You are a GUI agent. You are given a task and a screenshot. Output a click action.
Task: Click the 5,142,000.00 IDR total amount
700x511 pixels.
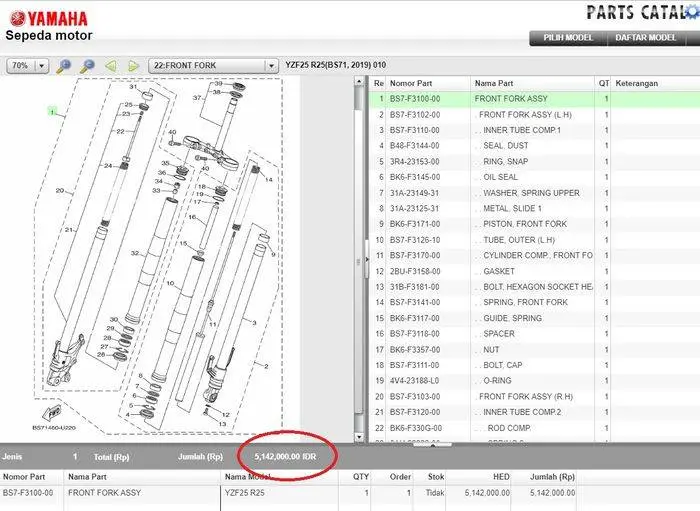(285, 457)
